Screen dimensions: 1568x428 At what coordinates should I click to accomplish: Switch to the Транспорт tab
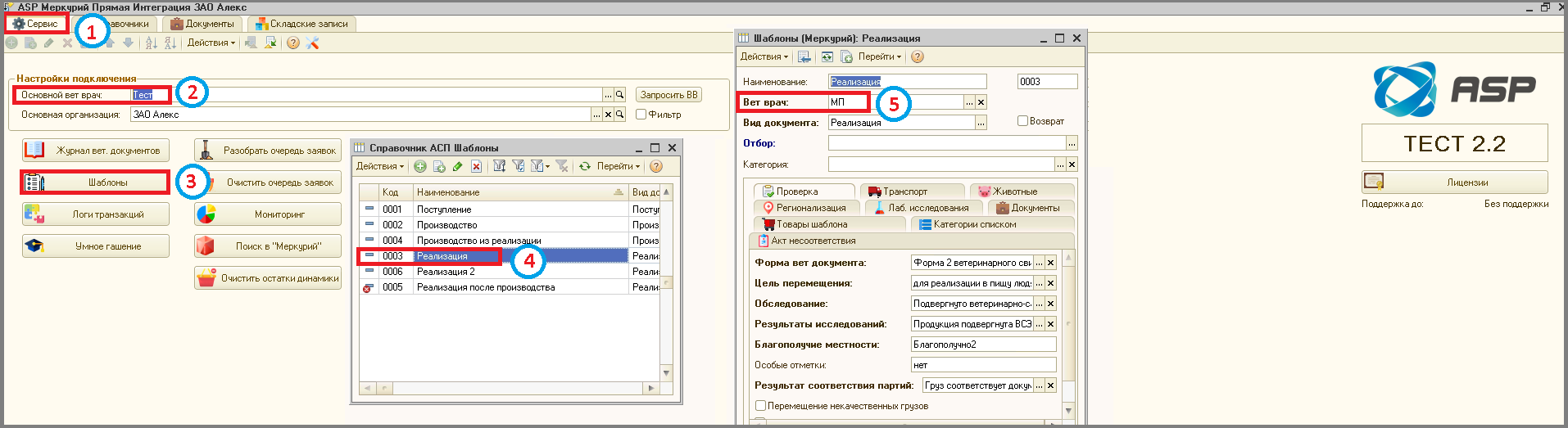(x=912, y=191)
